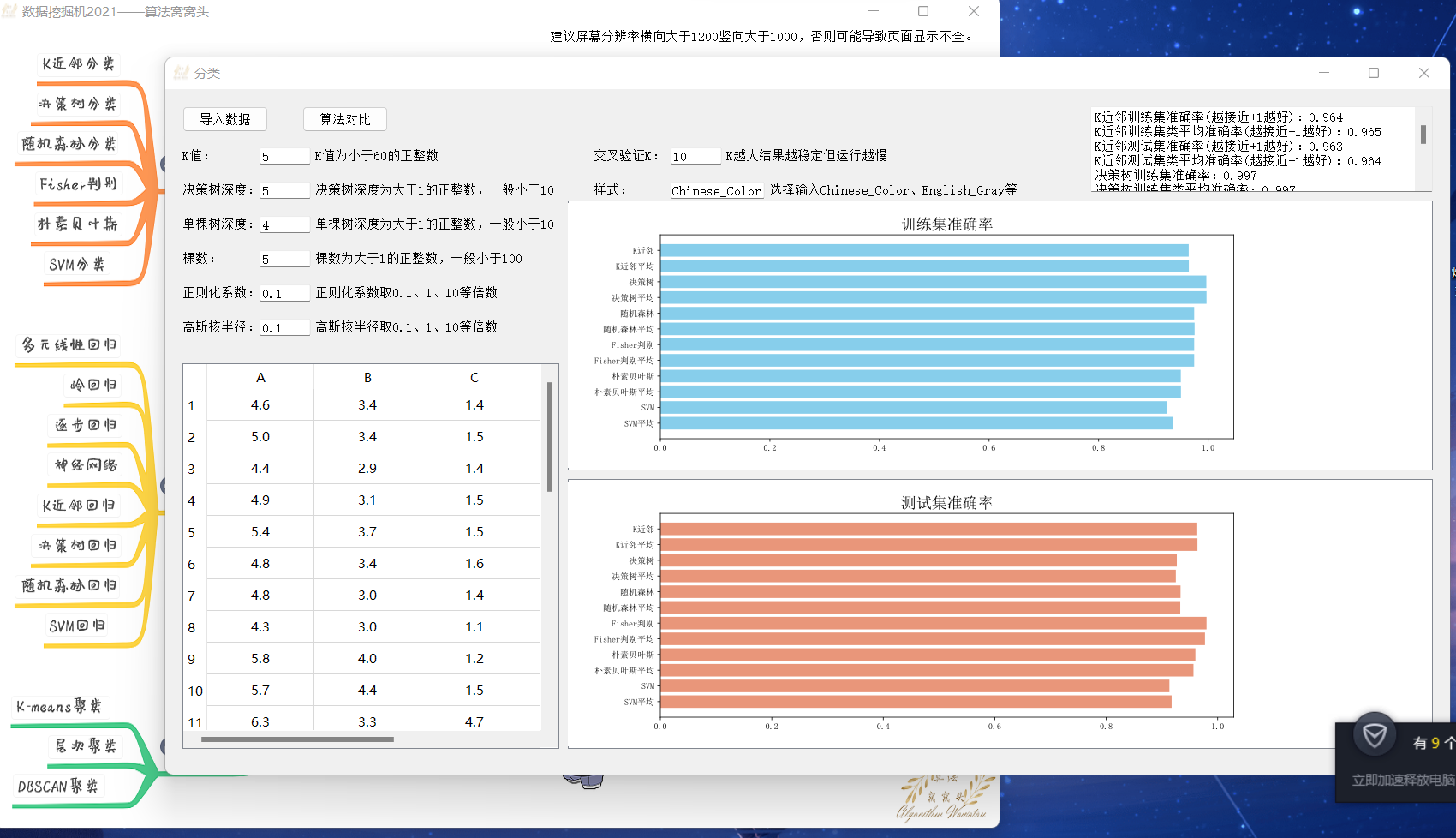The width and height of the screenshot is (1456, 838).
Task: Click 立即加速释放电脑 in security popup
Action: [x=1403, y=781]
